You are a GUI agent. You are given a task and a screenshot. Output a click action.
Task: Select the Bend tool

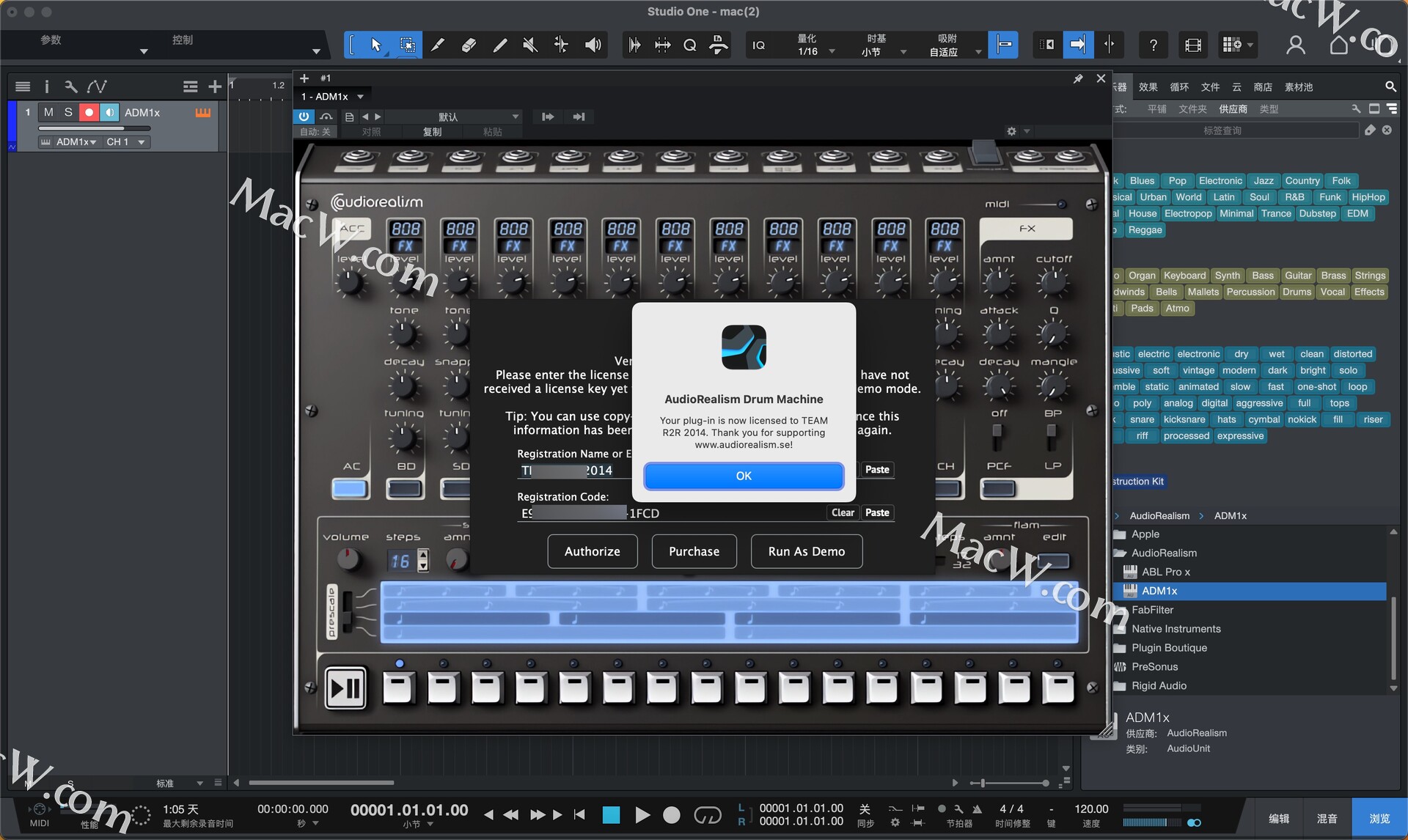click(561, 45)
